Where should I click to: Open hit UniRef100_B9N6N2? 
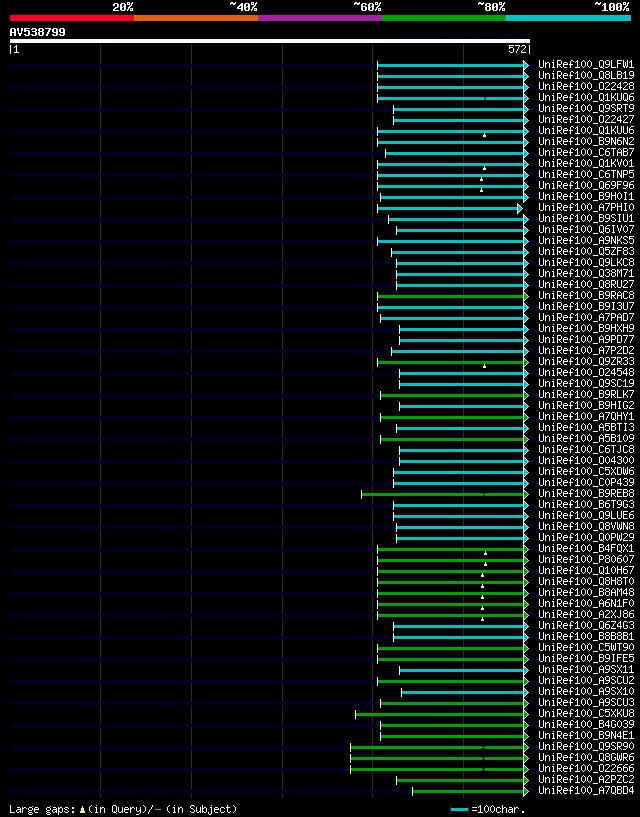click(586, 141)
